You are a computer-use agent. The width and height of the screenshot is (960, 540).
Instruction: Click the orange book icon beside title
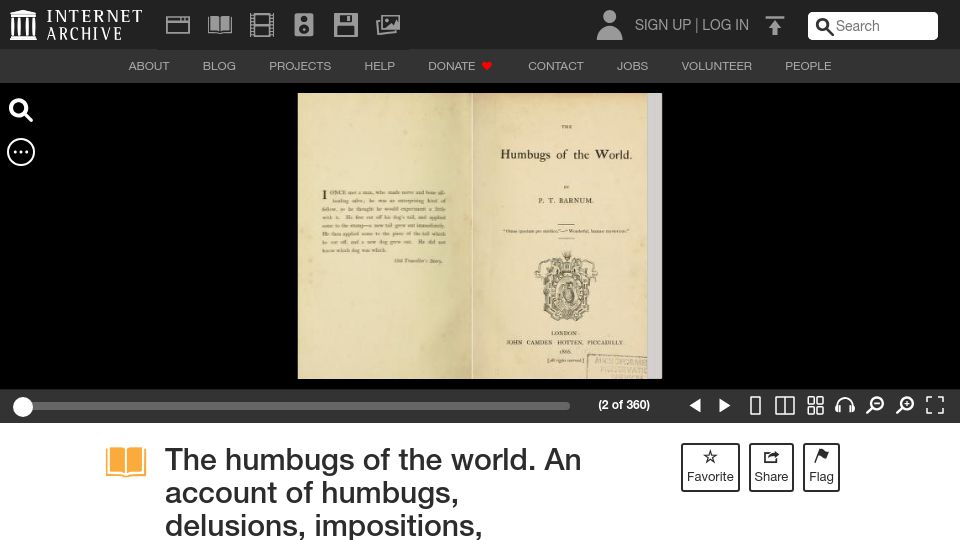126,462
